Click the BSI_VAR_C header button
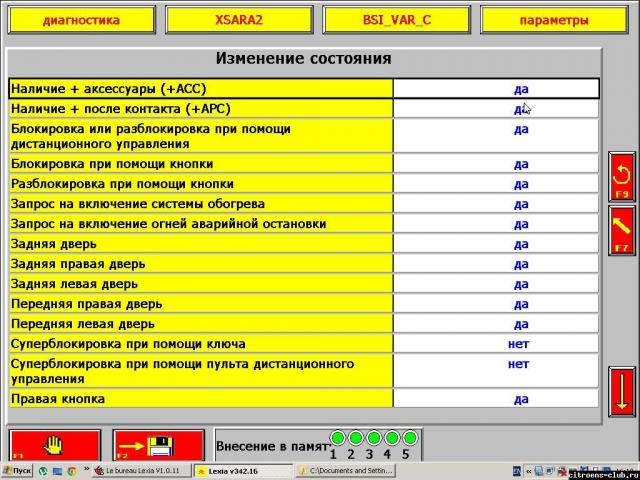The height and width of the screenshot is (480, 640). coord(397,20)
